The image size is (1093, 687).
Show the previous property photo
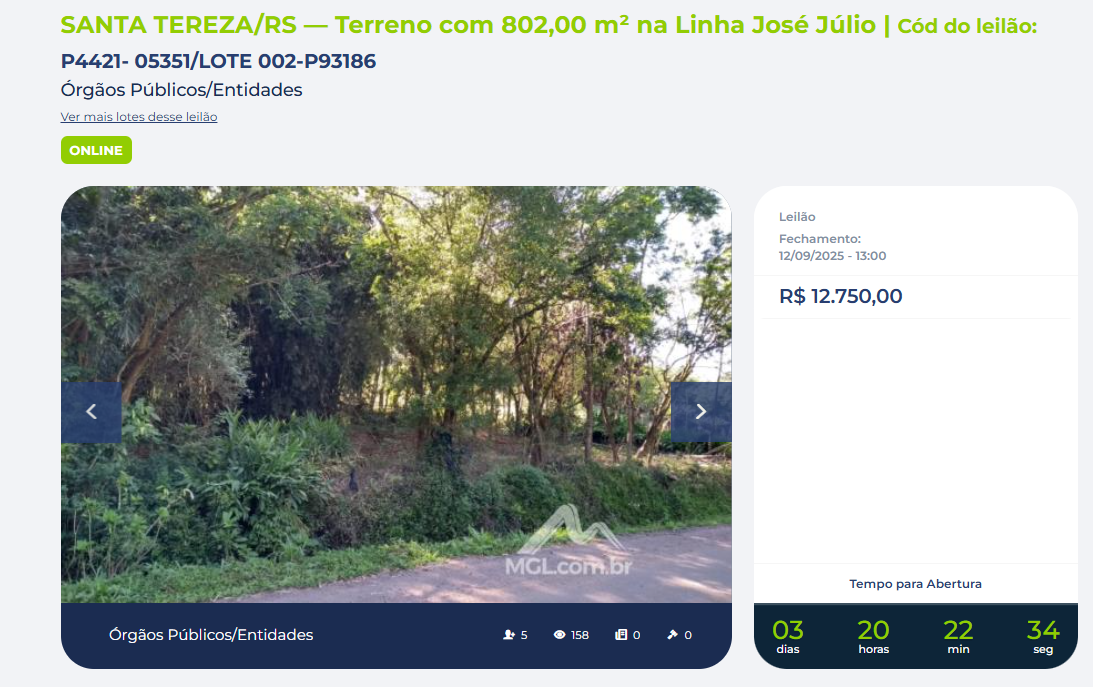tap(91, 412)
